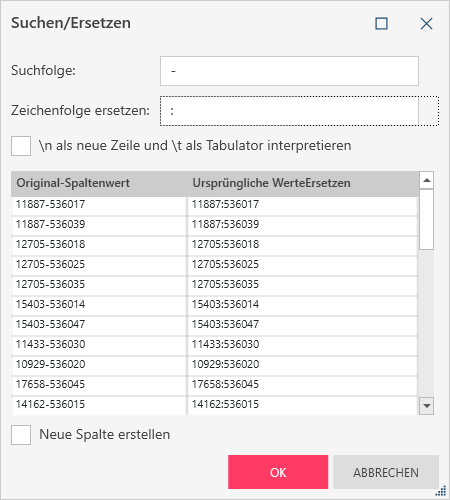The image size is (450, 500).
Task: Enable \n als neue Zeile interpretation checkbox
Action: coord(21,146)
